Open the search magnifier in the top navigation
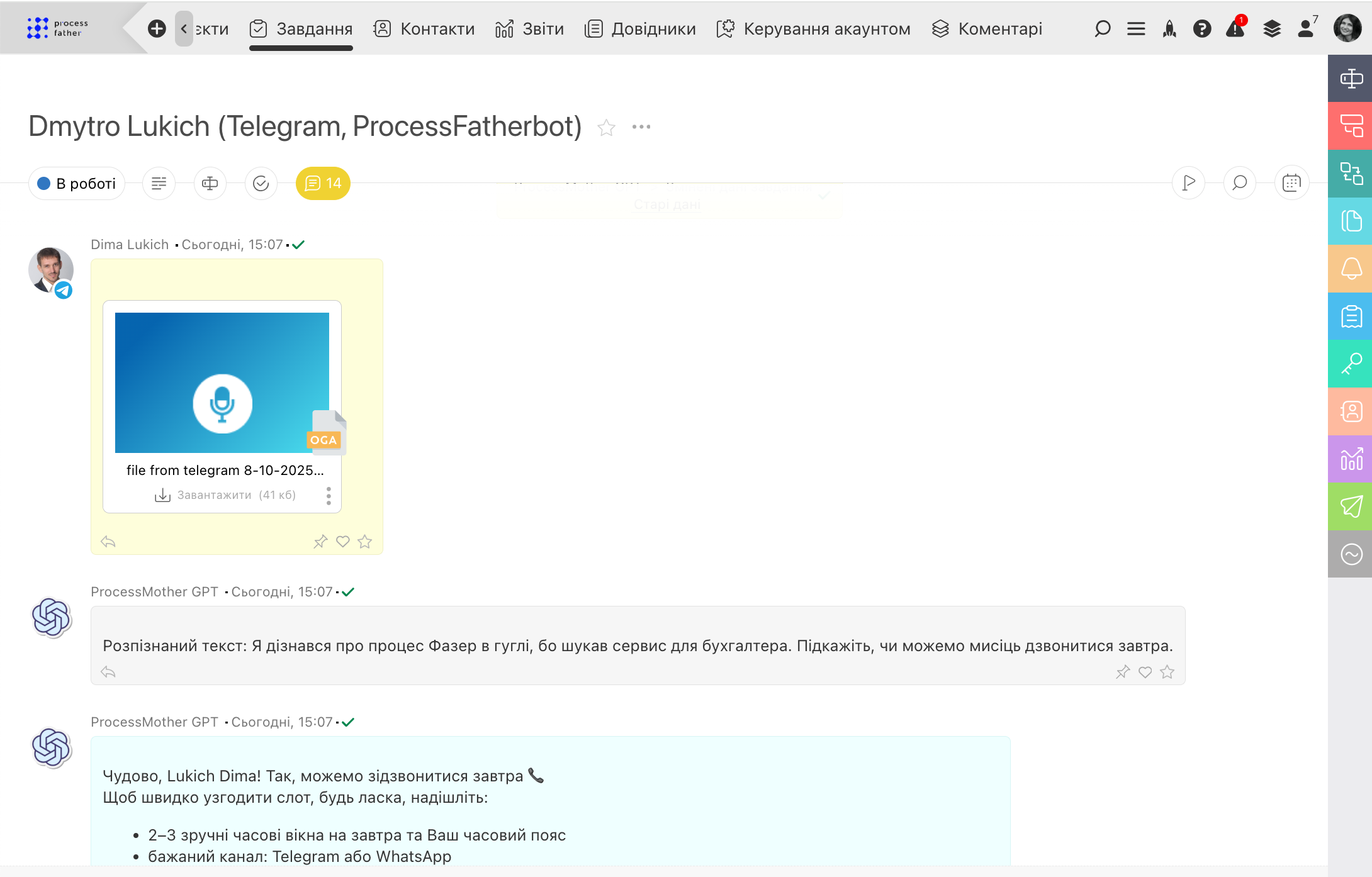Screen dimensions: 1372x877 pyautogui.click(x=1102, y=28)
